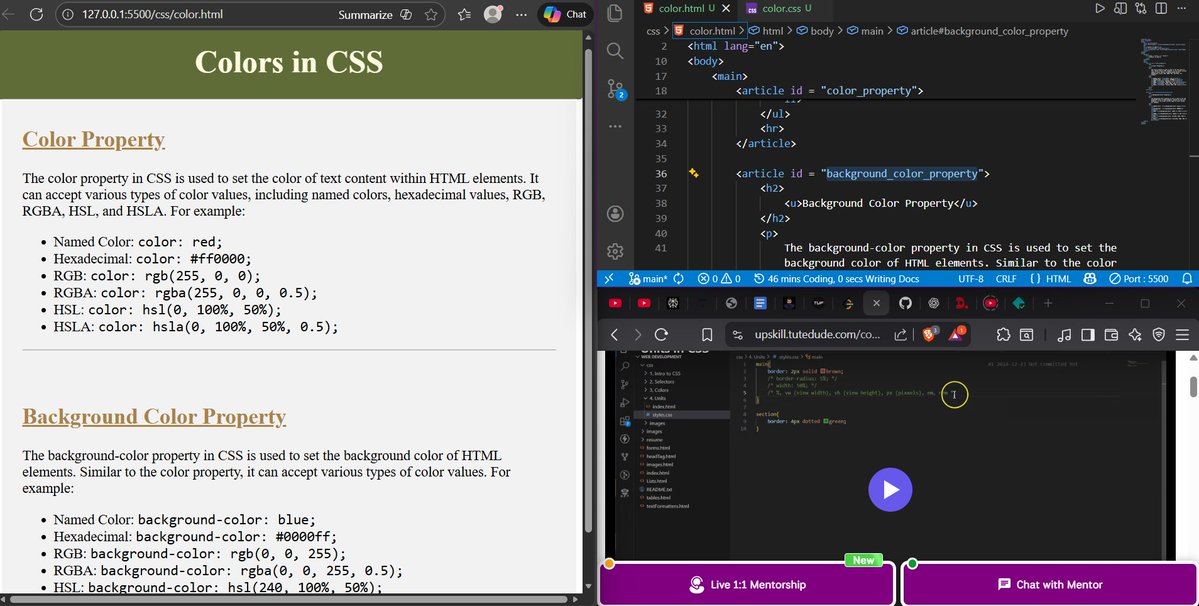Open the notifications bell in VS Code status bar
Image resolution: width=1199 pixels, height=606 pixels.
pos(1187,279)
